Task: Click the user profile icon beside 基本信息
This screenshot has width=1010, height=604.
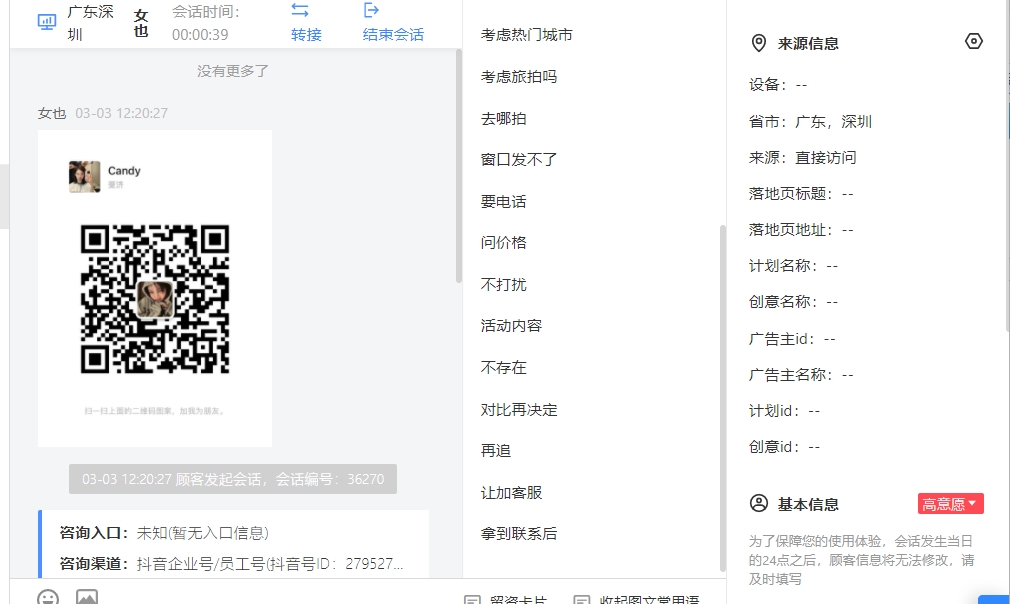Action: pyautogui.click(x=759, y=503)
